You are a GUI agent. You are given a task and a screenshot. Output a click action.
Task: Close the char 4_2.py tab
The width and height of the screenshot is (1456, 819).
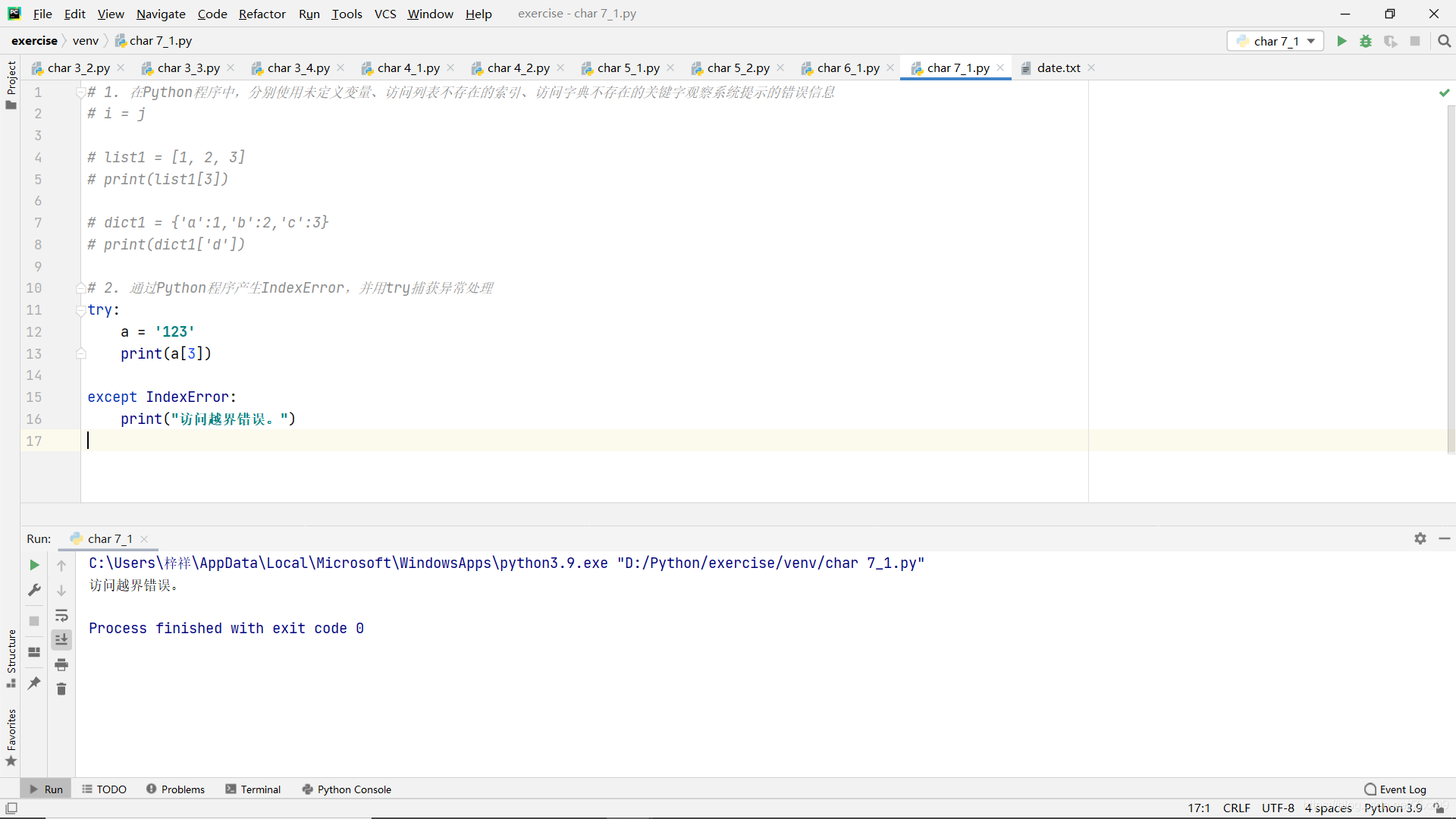(x=560, y=67)
